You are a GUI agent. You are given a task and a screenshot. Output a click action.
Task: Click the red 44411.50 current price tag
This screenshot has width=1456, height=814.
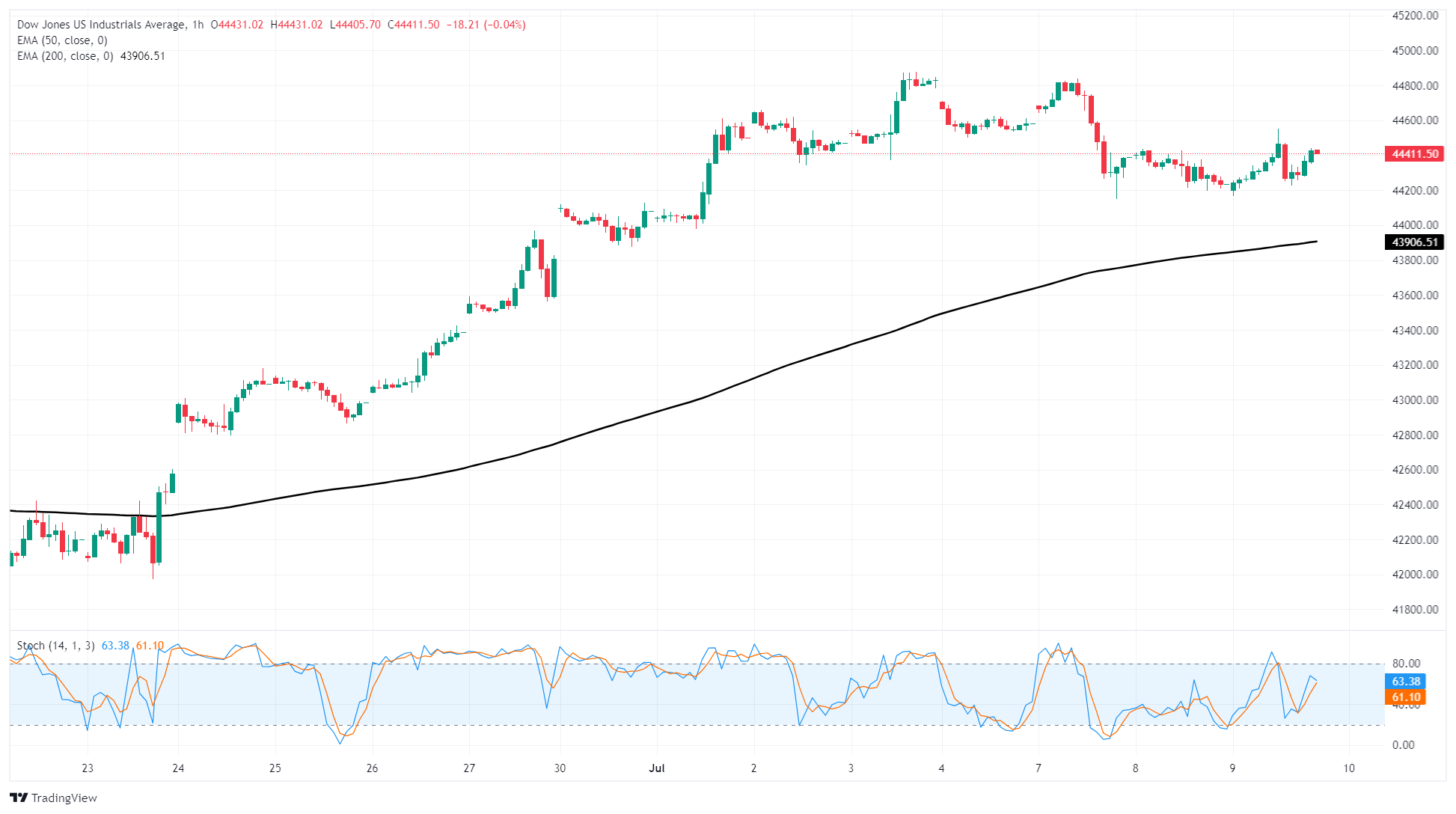pyautogui.click(x=1415, y=154)
